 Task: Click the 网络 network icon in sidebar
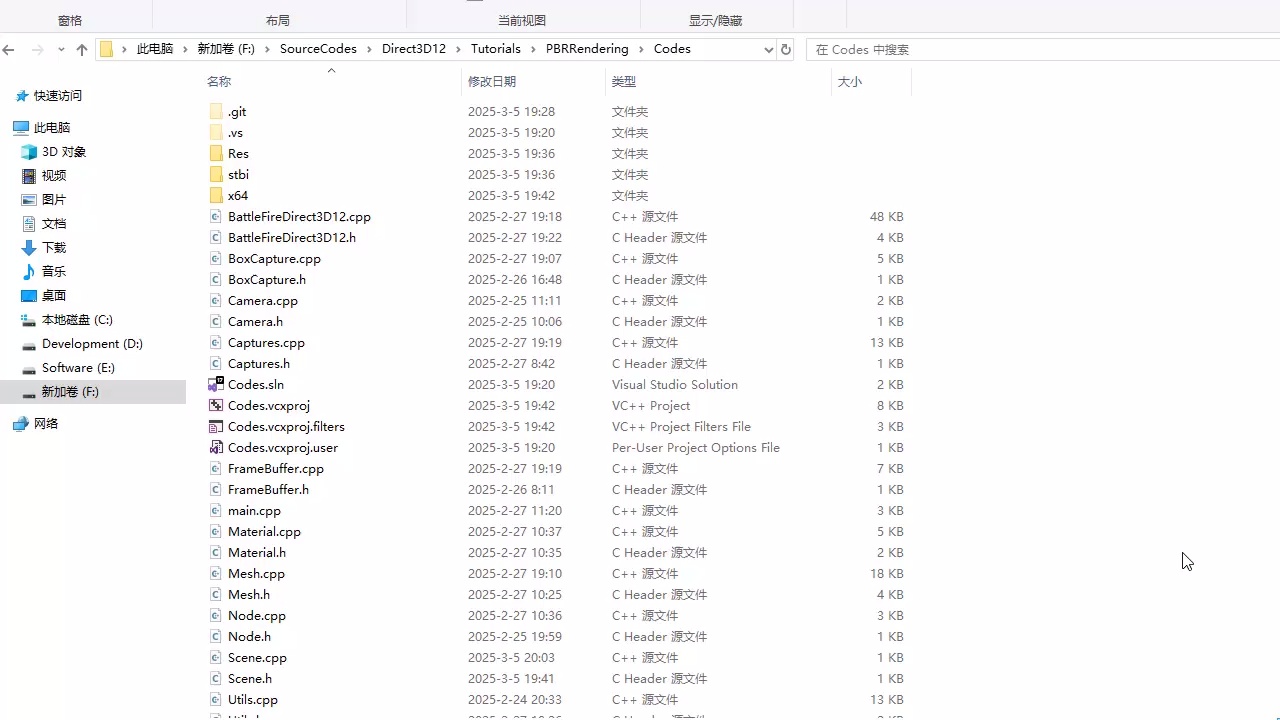[22, 423]
